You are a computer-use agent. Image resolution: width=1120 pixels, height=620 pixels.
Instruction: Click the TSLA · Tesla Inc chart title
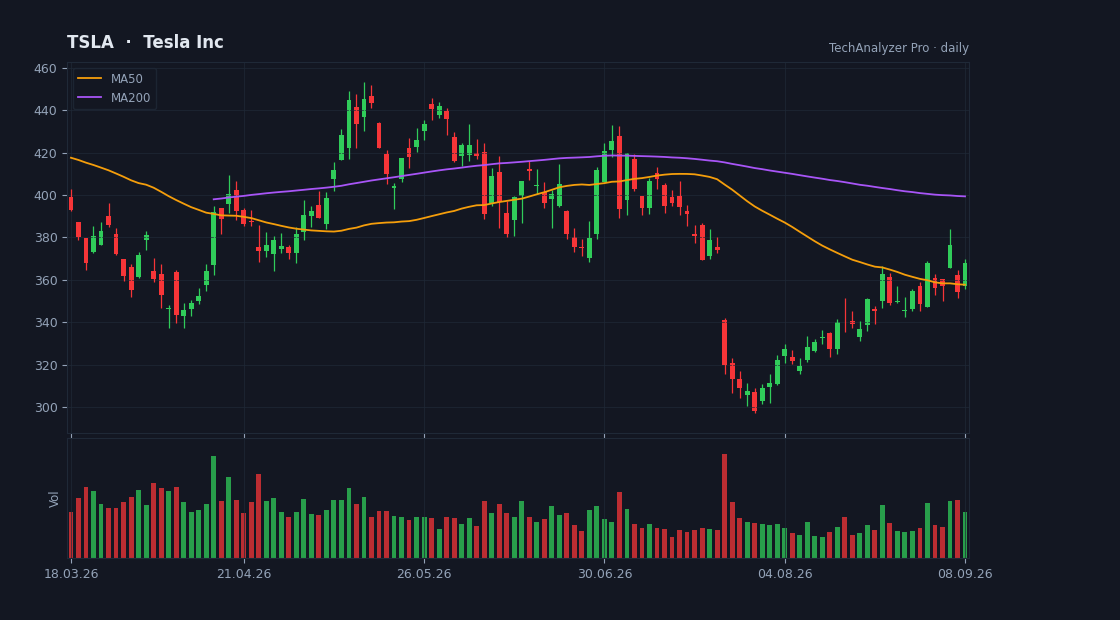click(x=145, y=42)
